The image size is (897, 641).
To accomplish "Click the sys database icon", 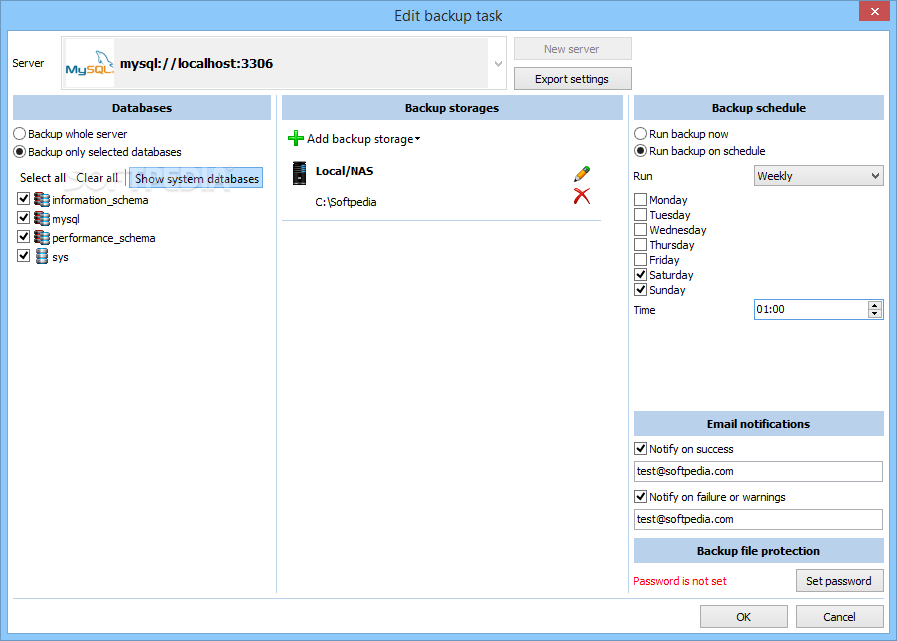I will click(42, 256).
